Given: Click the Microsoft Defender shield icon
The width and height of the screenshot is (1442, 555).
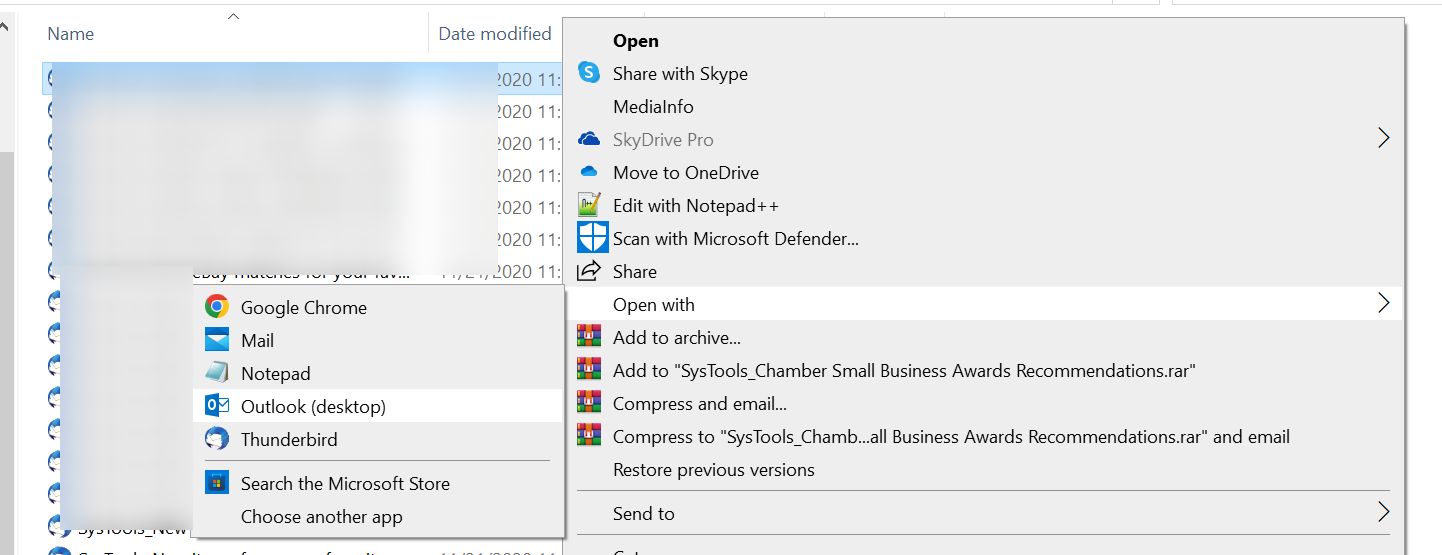Looking at the screenshot, I should tap(593, 238).
